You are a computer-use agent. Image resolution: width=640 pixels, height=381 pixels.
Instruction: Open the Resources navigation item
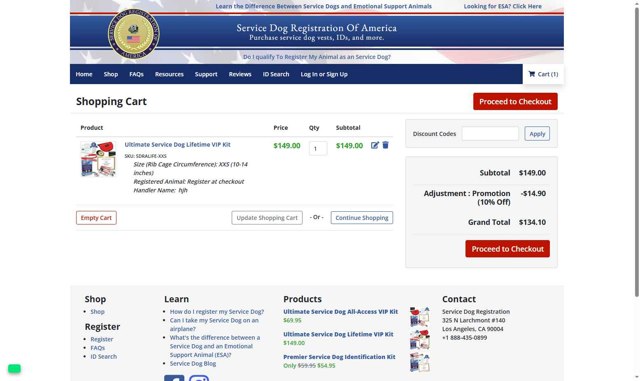(x=169, y=74)
